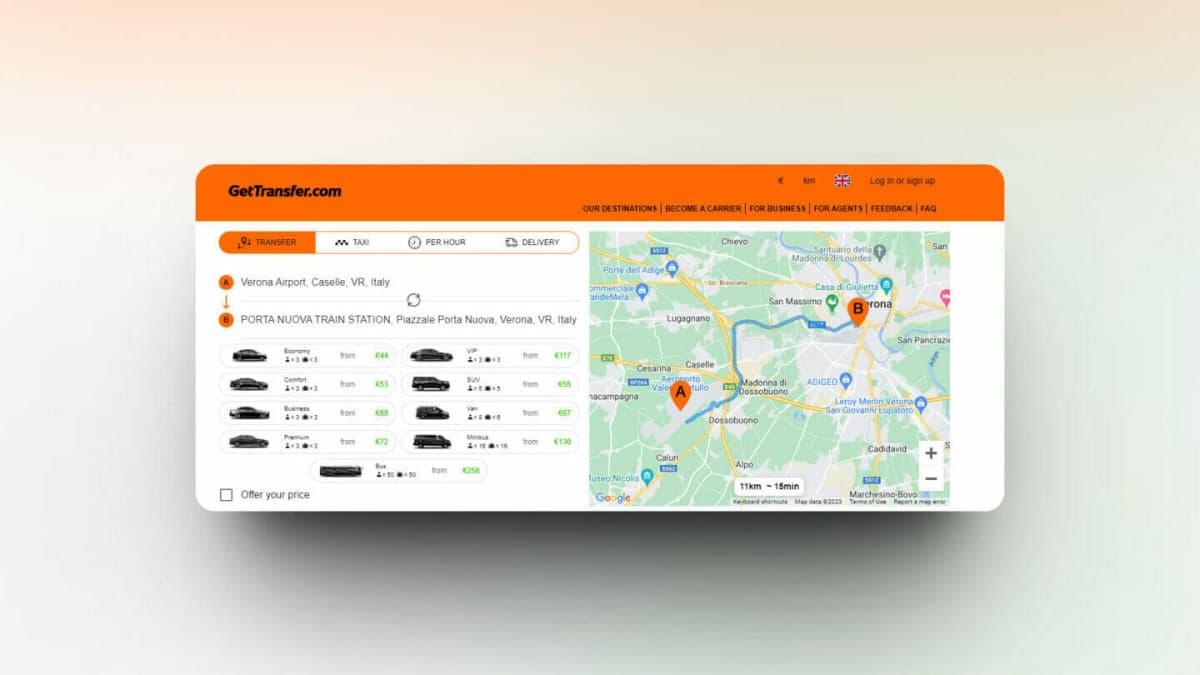Click the GetTransfer.com logo
The width and height of the screenshot is (1200, 675).
tap(284, 191)
